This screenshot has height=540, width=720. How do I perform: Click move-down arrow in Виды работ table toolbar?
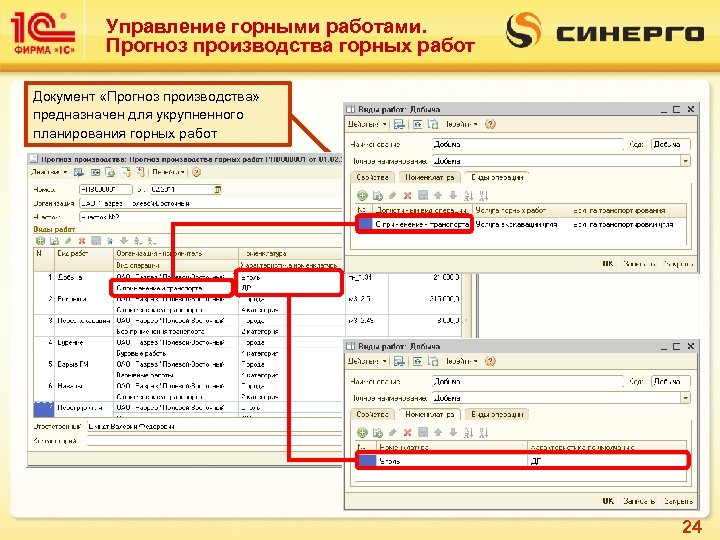(124, 241)
